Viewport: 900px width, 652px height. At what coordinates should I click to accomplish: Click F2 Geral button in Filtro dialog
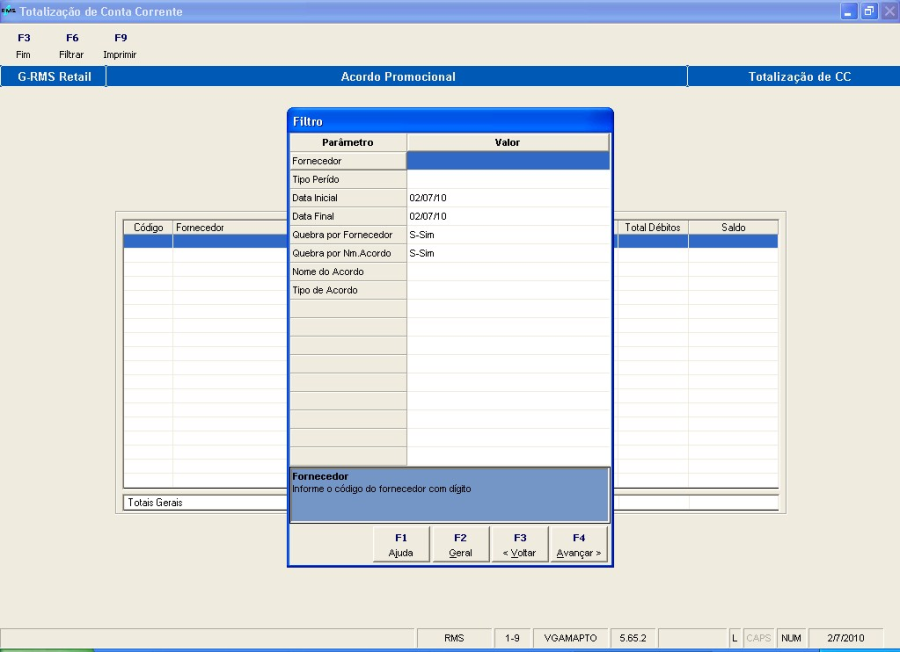pyautogui.click(x=460, y=545)
